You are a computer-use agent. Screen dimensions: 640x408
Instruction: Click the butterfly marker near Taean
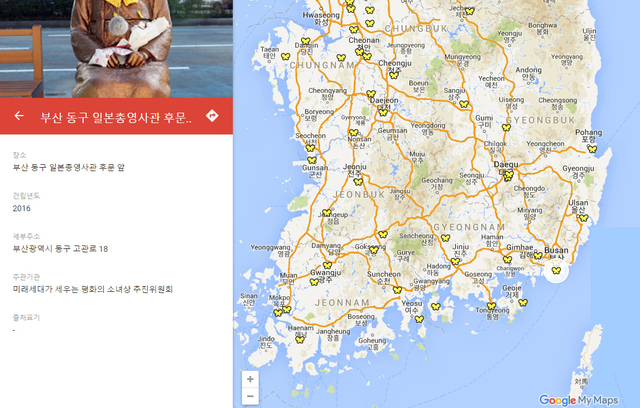(x=285, y=56)
